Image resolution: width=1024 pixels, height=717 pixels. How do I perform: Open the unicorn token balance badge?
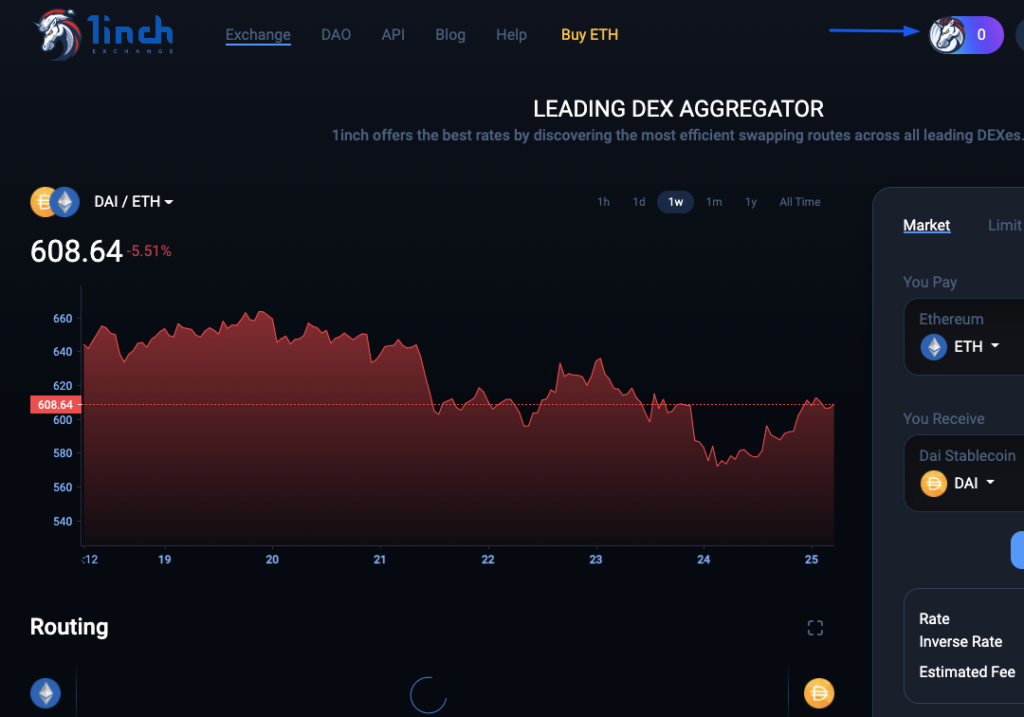click(x=966, y=35)
